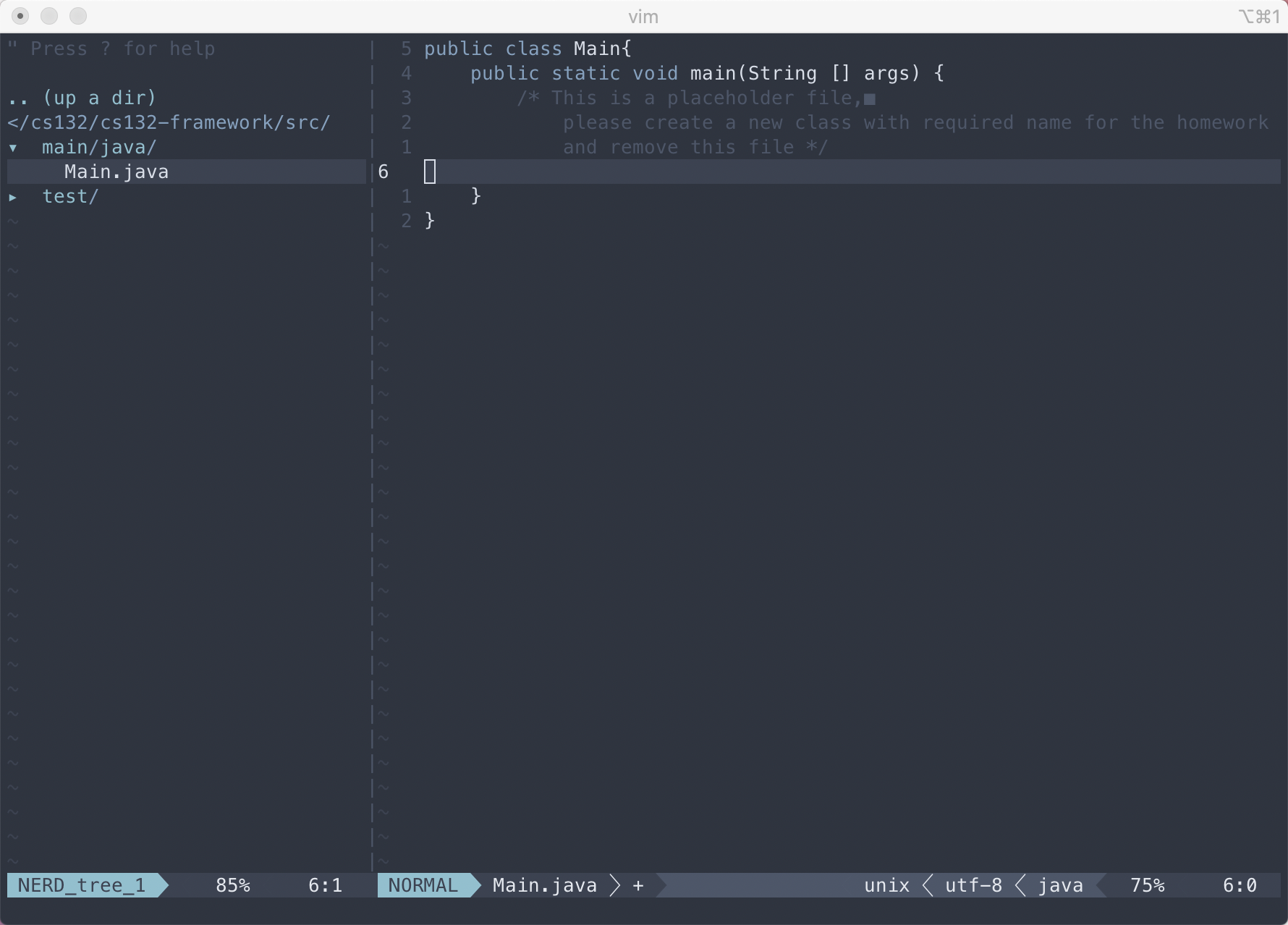This screenshot has height=925, width=1288.
Task: Click the NORMAL mode indicator
Action: click(x=423, y=885)
